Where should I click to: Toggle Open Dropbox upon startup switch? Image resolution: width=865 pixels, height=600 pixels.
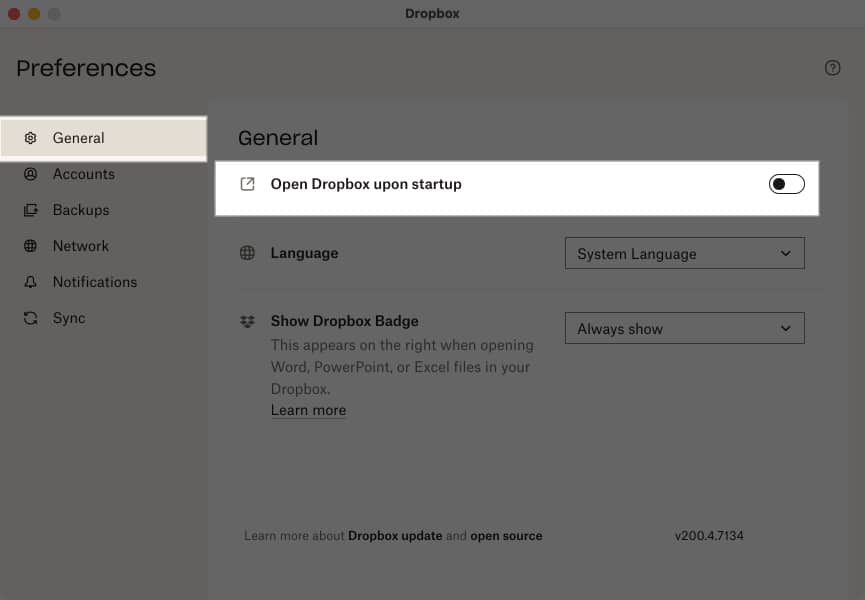click(786, 184)
